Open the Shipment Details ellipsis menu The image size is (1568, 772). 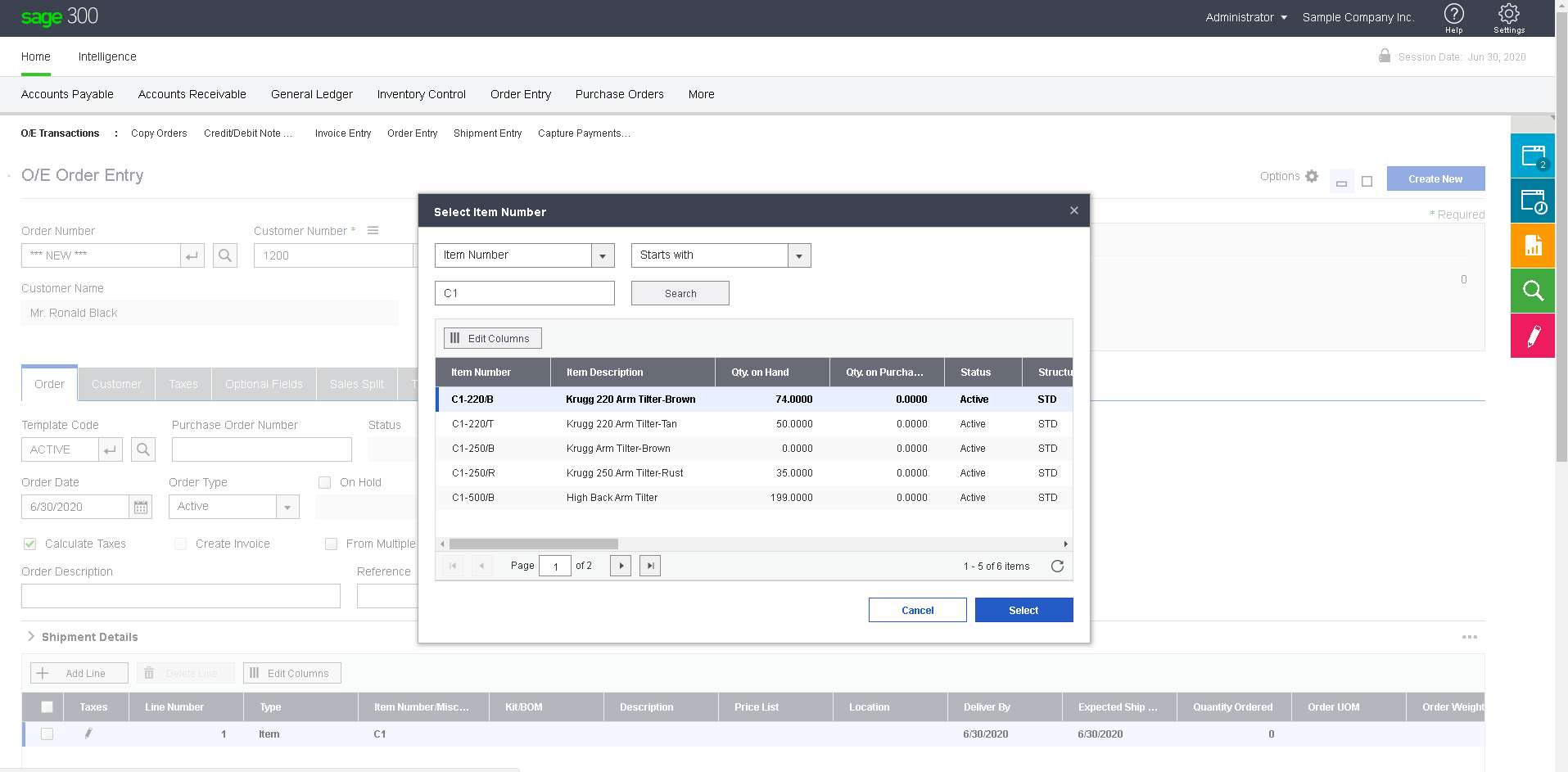(x=1470, y=637)
